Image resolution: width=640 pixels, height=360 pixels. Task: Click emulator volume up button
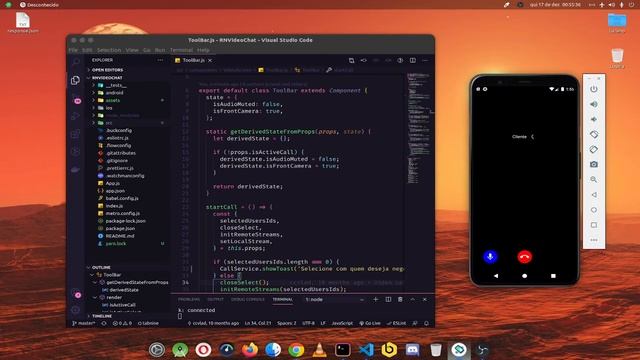coord(594,104)
